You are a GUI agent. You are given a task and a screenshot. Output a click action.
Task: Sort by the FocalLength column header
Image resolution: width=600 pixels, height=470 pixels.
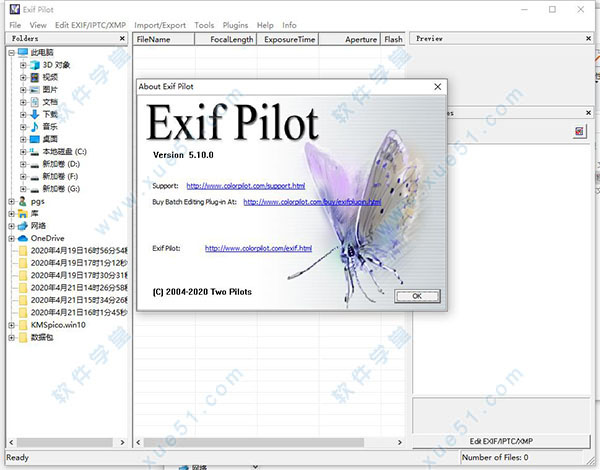(x=225, y=39)
